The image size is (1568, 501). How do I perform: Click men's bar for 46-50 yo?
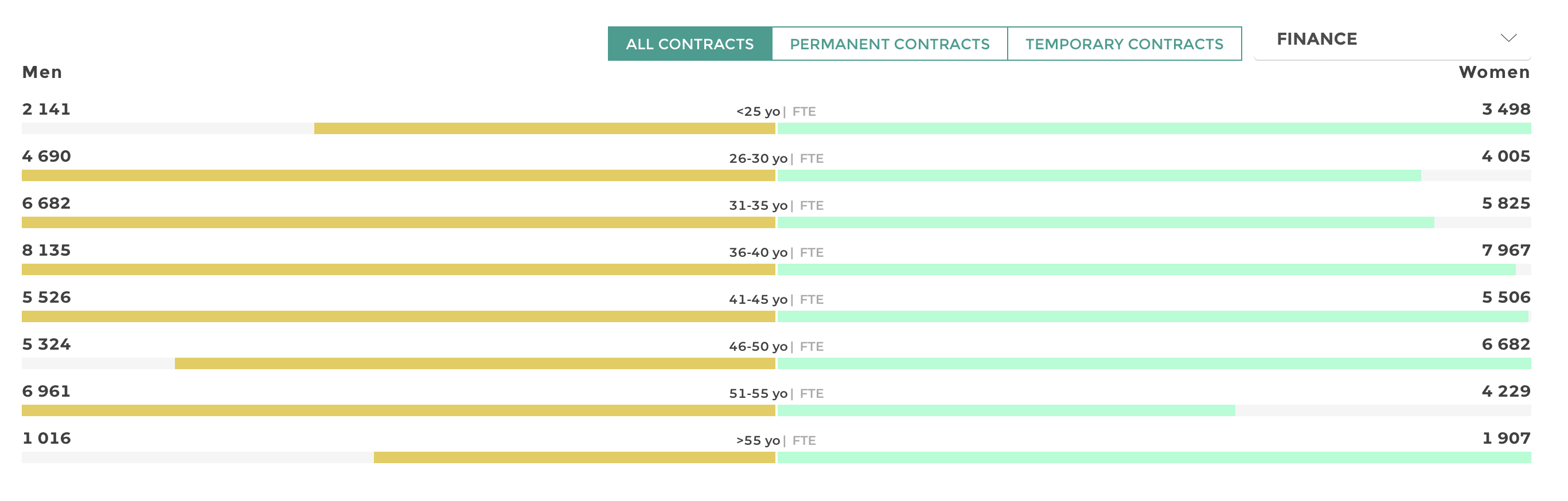[475, 363]
